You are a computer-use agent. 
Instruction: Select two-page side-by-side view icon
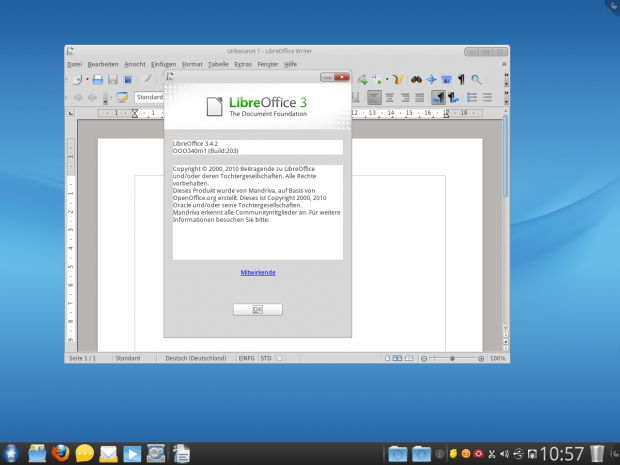click(397, 358)
